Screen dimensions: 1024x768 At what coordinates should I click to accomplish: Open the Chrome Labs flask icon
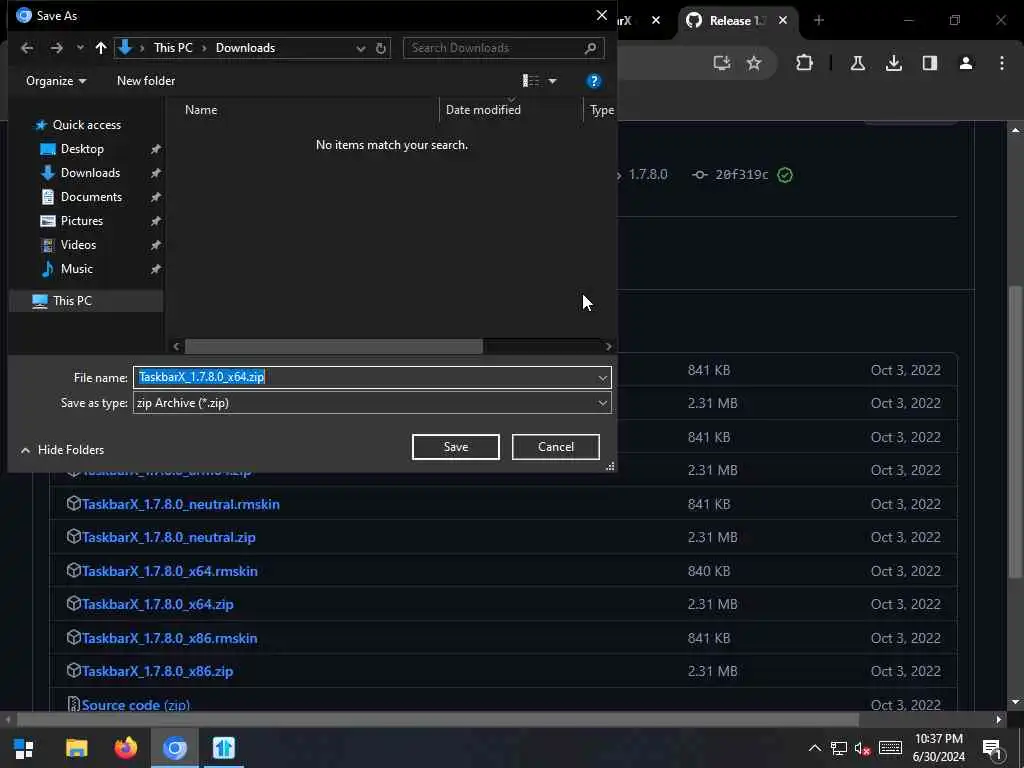(x=857, y=63)
